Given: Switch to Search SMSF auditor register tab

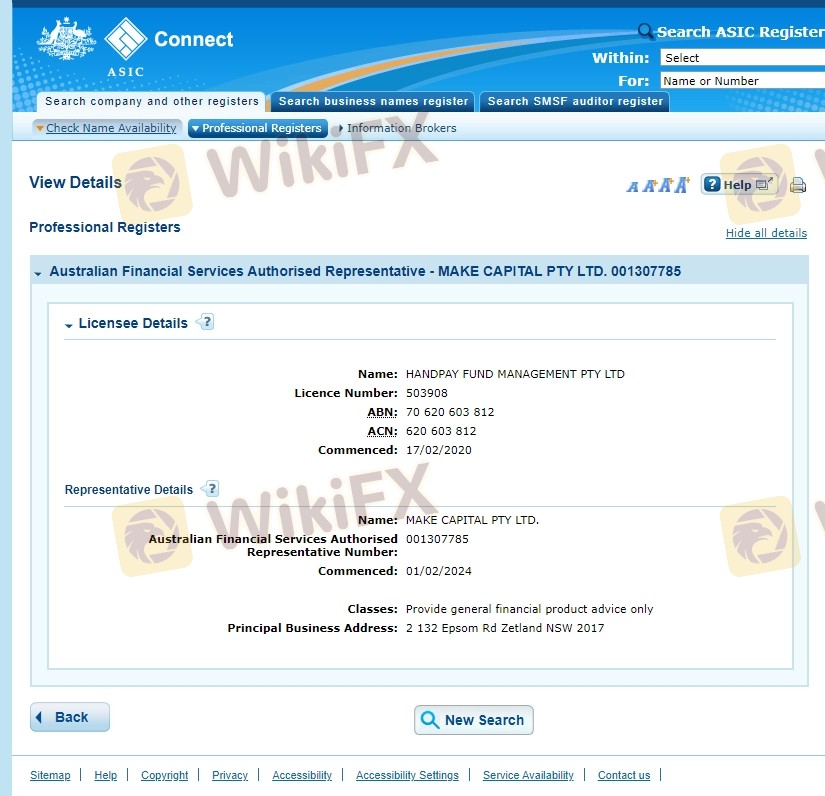Looking at the screenshot, I should pos(575,101).
